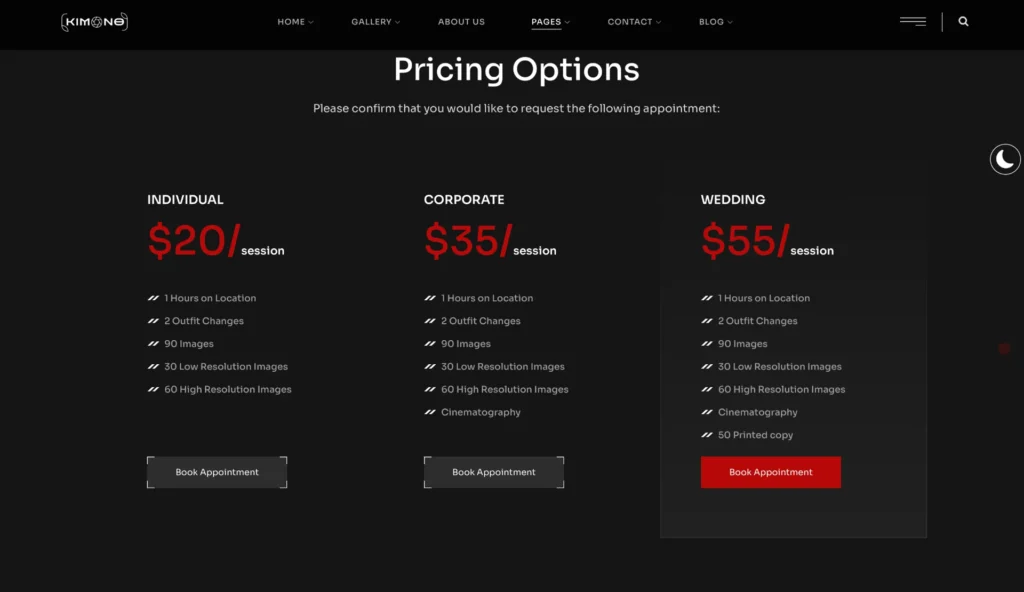Click the slash icon beside Corporate Cinematography
Image resolution: width=1024 pixels, height=592 pixels.
430,412
